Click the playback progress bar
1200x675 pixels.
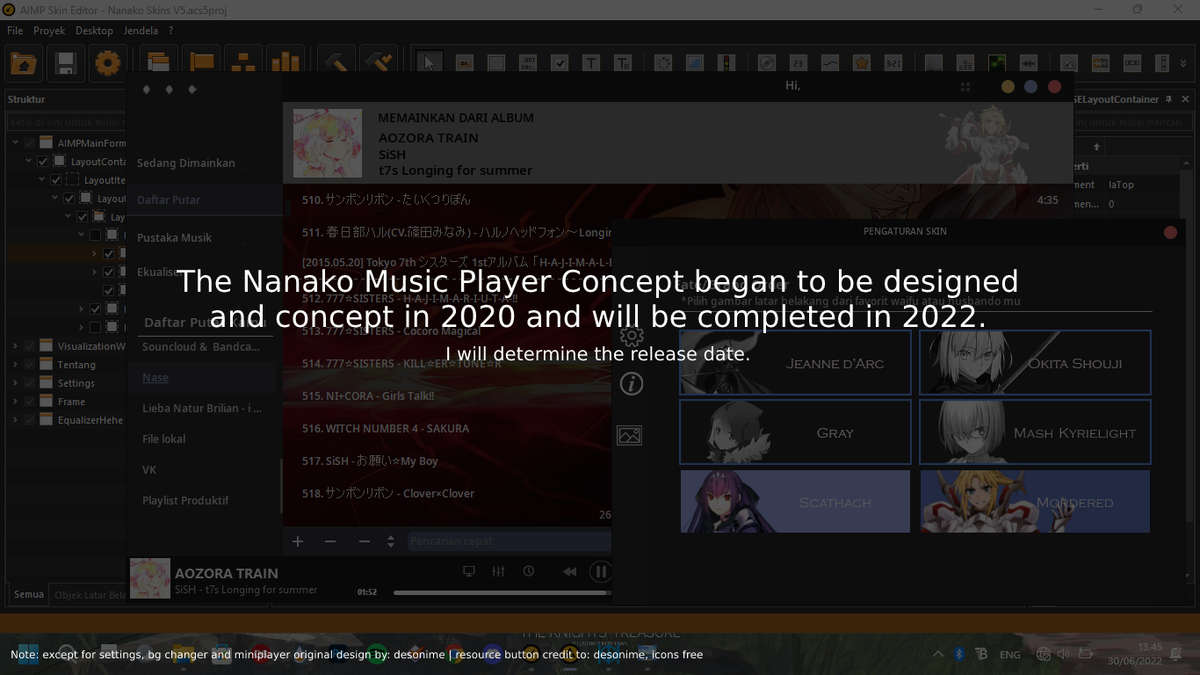500,593
